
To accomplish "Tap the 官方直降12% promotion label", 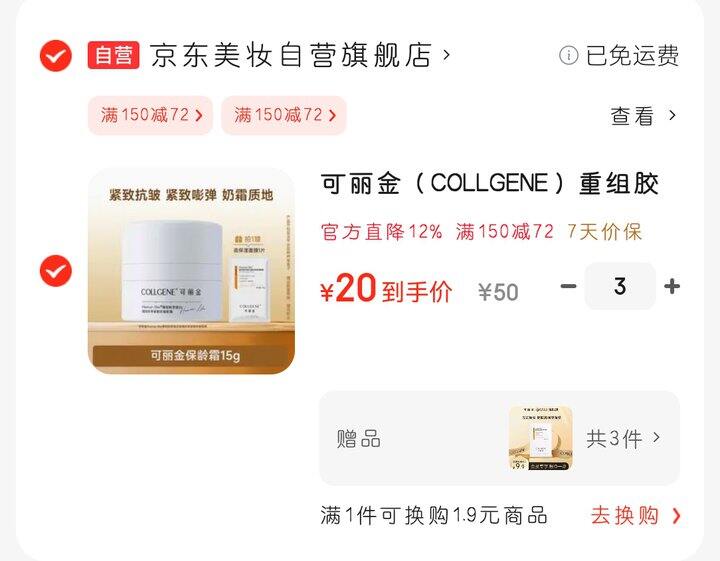I will coord(381,232).
